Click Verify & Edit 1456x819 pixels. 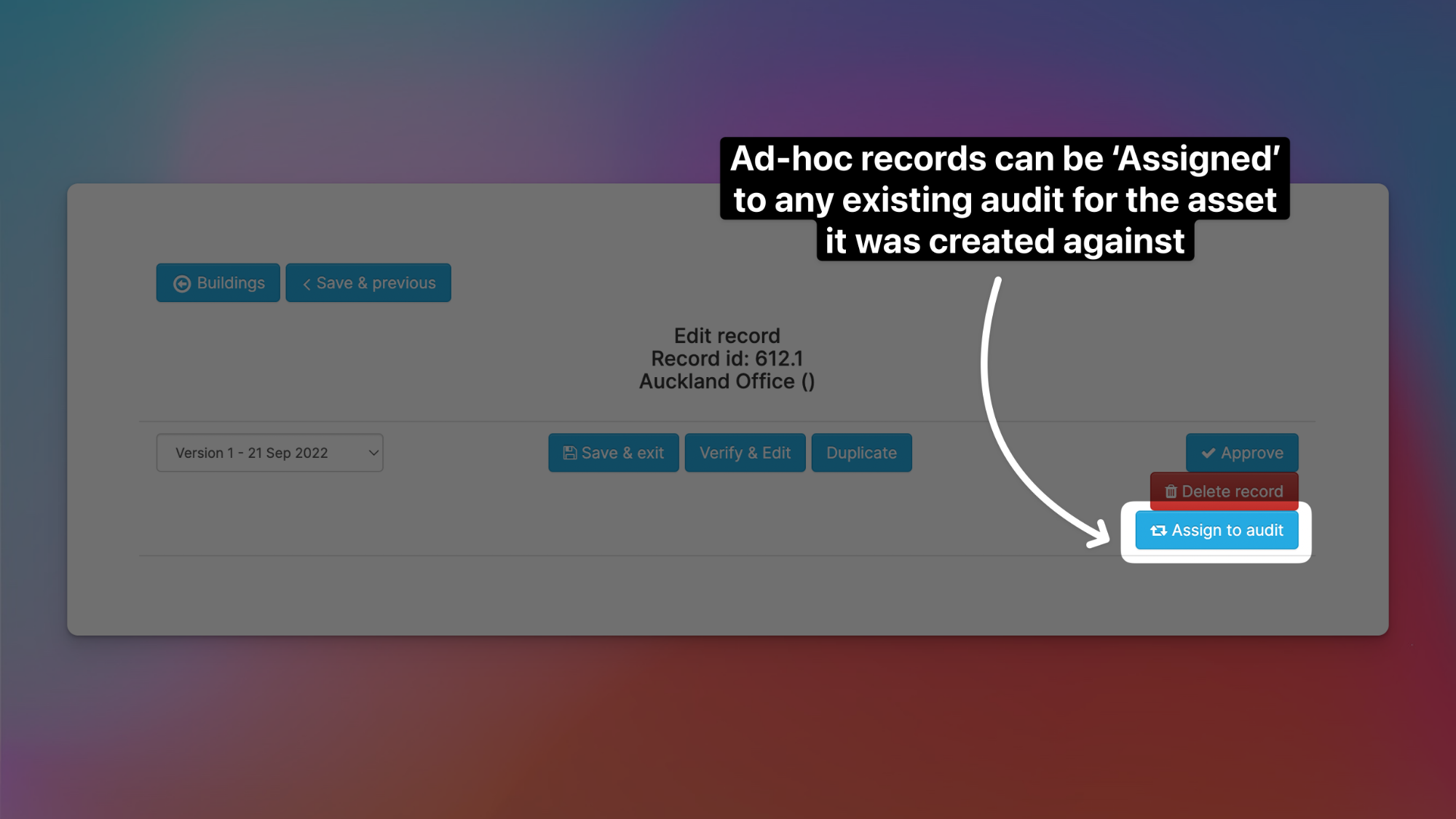tap(745, 453)
